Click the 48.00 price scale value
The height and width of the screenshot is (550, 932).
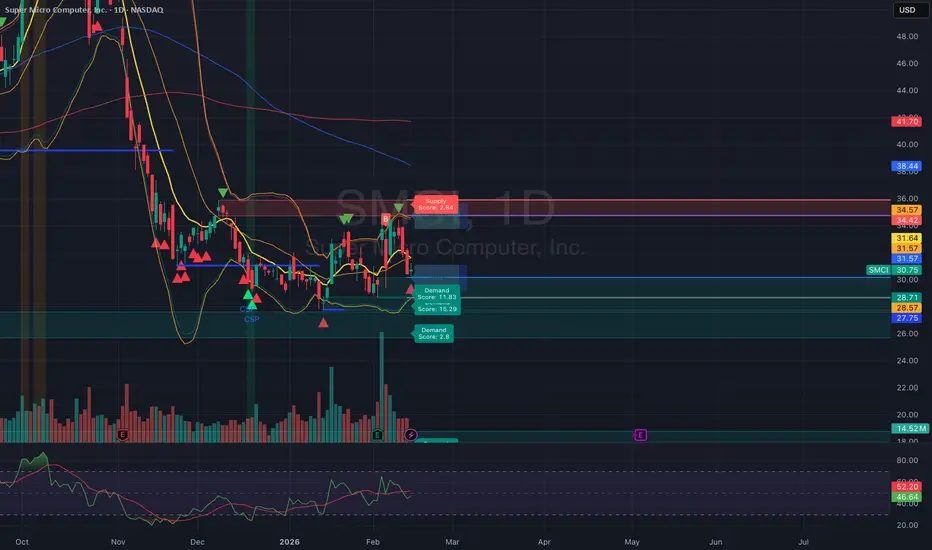pyautogui.click(x=907, y=36)
